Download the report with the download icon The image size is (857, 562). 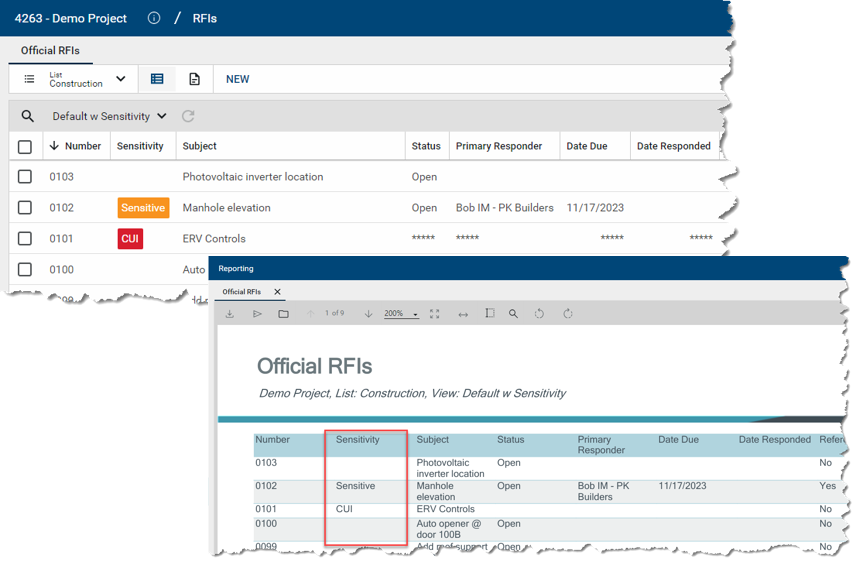(x=230, y=314)
